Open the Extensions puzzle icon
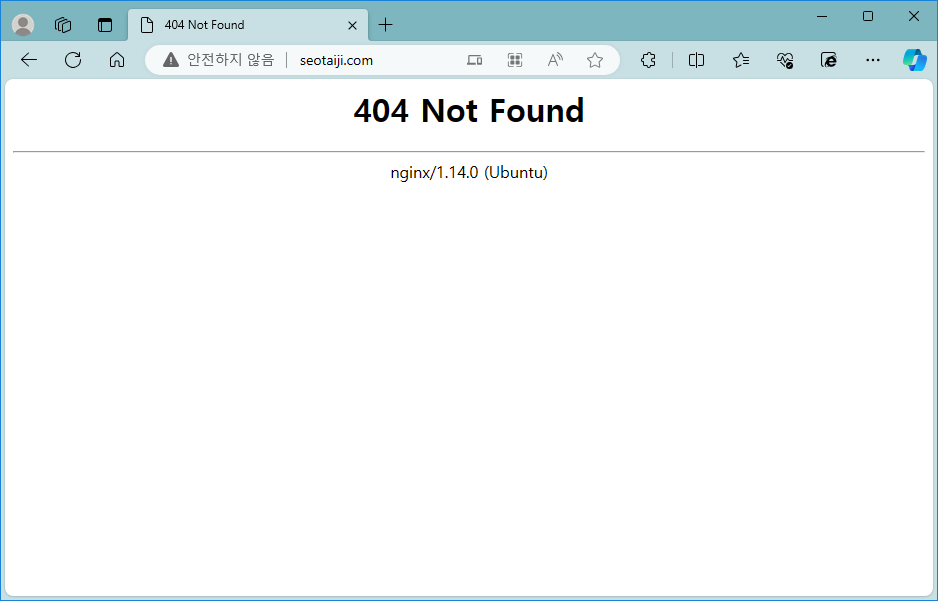 [648, 60]
